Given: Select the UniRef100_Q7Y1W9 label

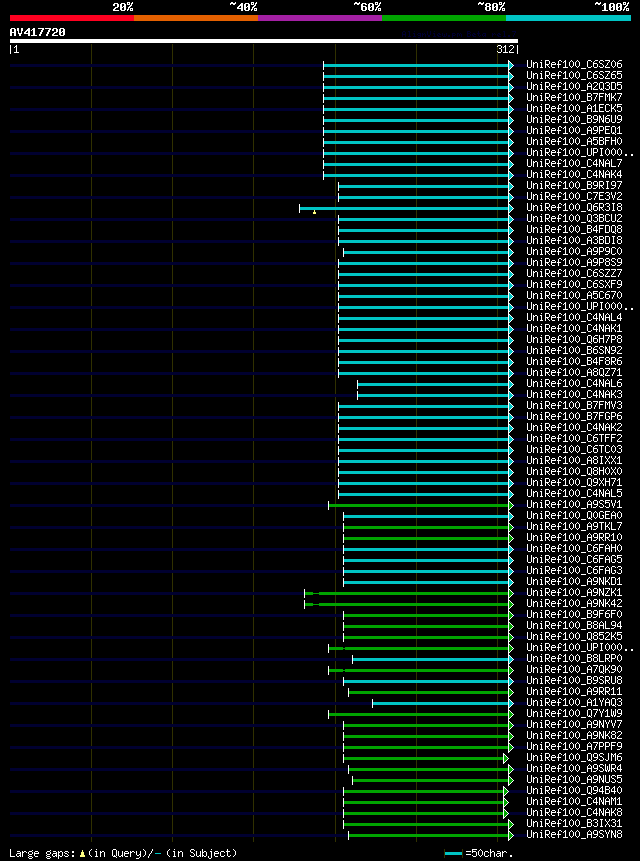Looking at the screenshot, I should pyautogui.click(x=574, y=713).
